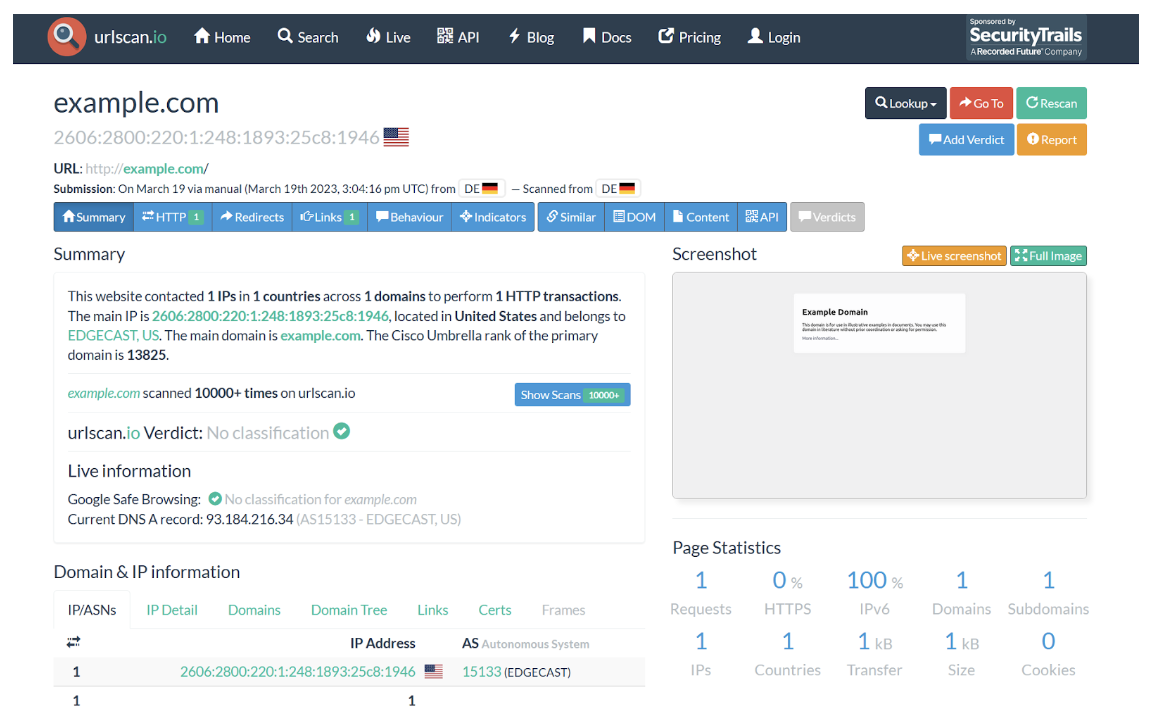Open the Domain Tree tab
This screenshot has width=1152, height=708.
click(x=348, y=610)
